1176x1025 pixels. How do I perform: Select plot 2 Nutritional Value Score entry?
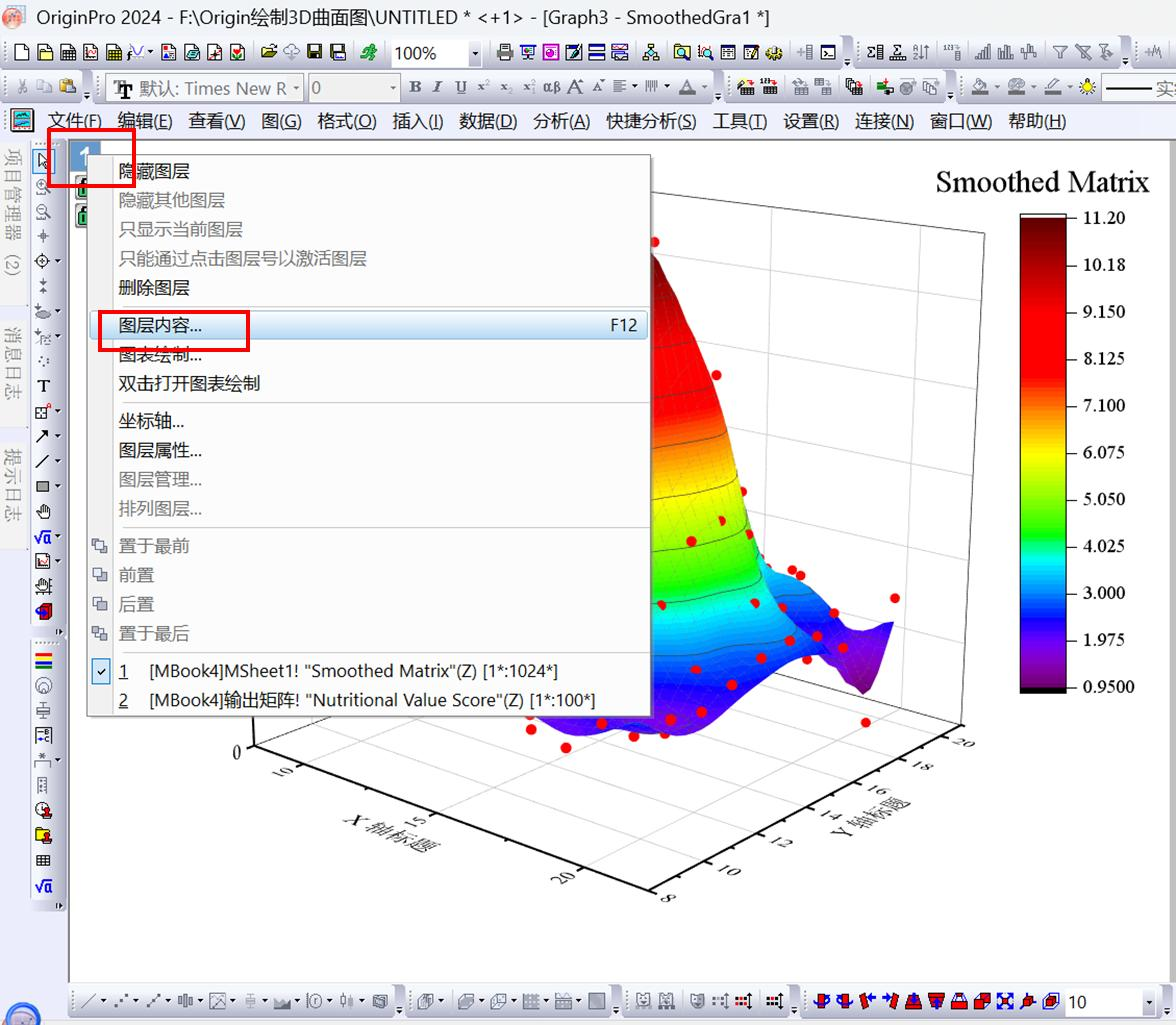click(x=369, y=700)
